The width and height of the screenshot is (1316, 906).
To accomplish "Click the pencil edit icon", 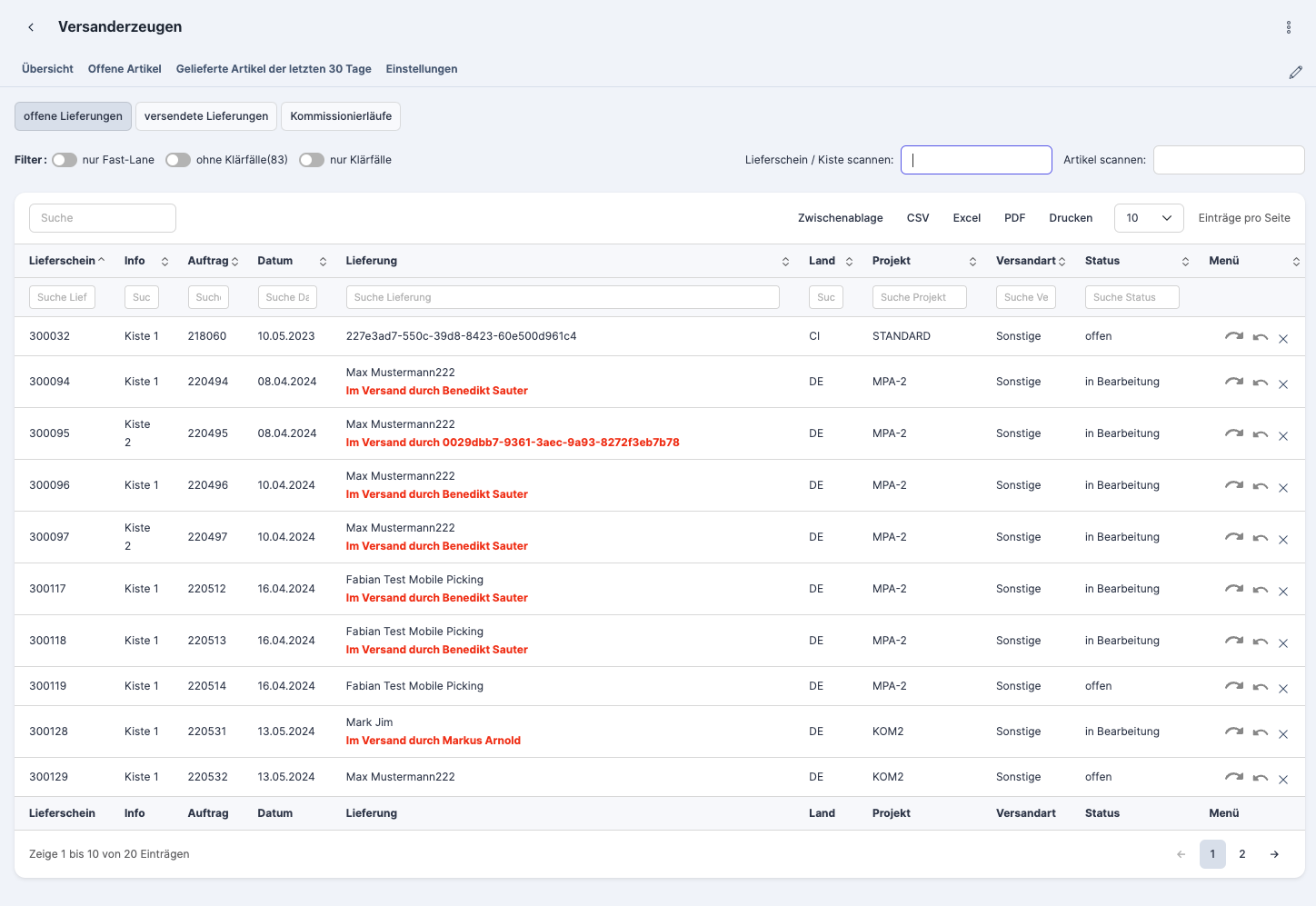I will click(x=1295, y=73).
